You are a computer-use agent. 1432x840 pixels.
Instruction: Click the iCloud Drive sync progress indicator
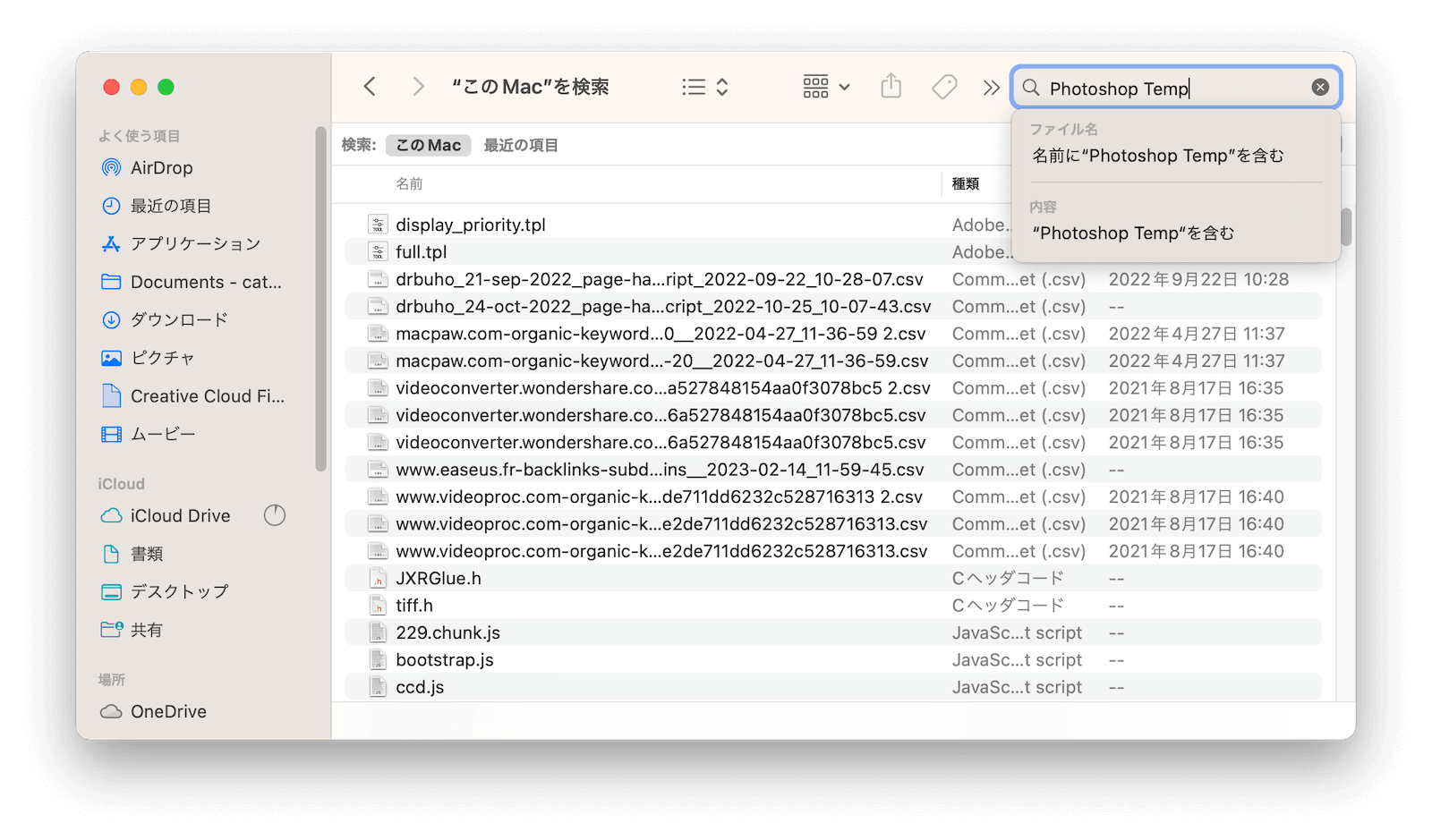[x=275, y=515]
